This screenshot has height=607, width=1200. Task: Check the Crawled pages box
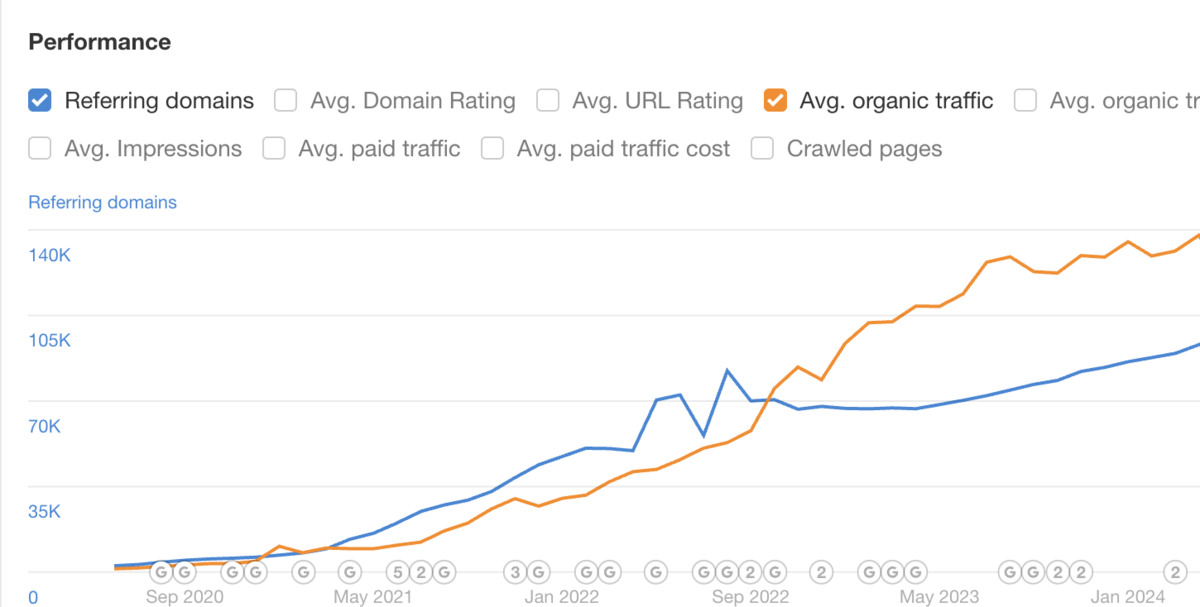click(762, 148)
